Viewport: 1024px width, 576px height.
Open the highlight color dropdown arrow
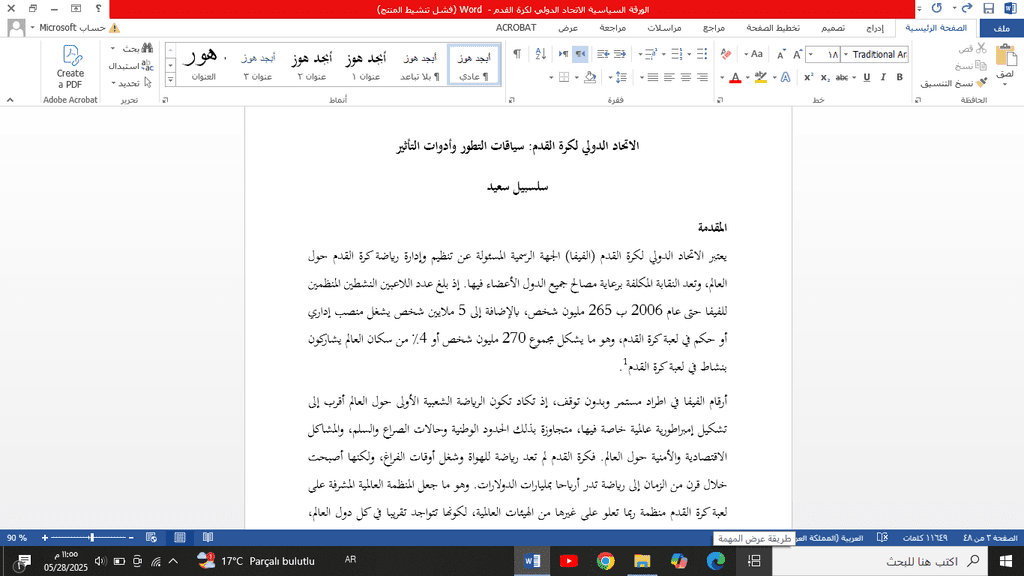tap(748, 78)
